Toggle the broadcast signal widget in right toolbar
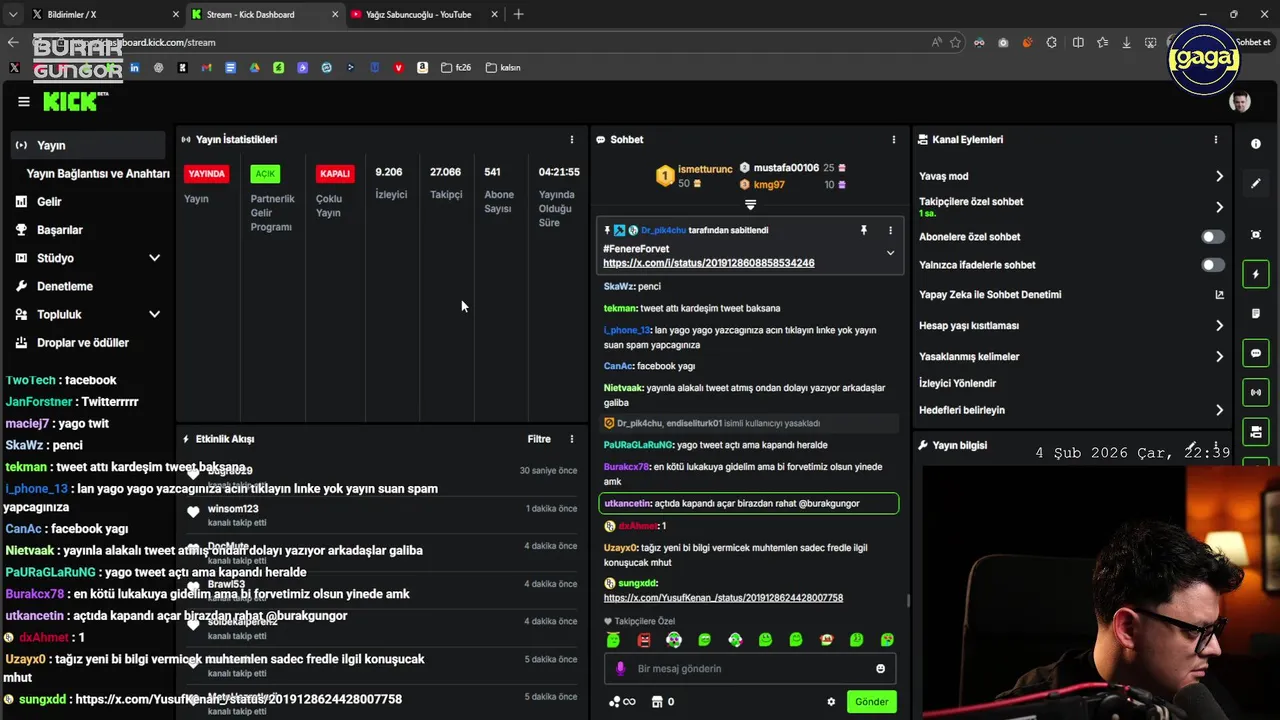 1256,393
